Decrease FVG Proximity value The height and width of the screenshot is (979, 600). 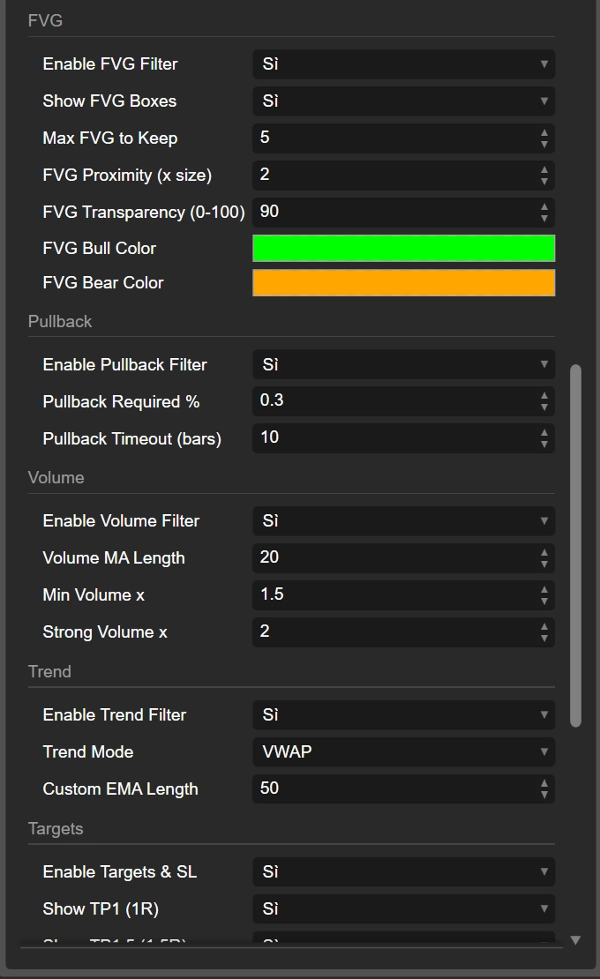(x=544, y=181)
